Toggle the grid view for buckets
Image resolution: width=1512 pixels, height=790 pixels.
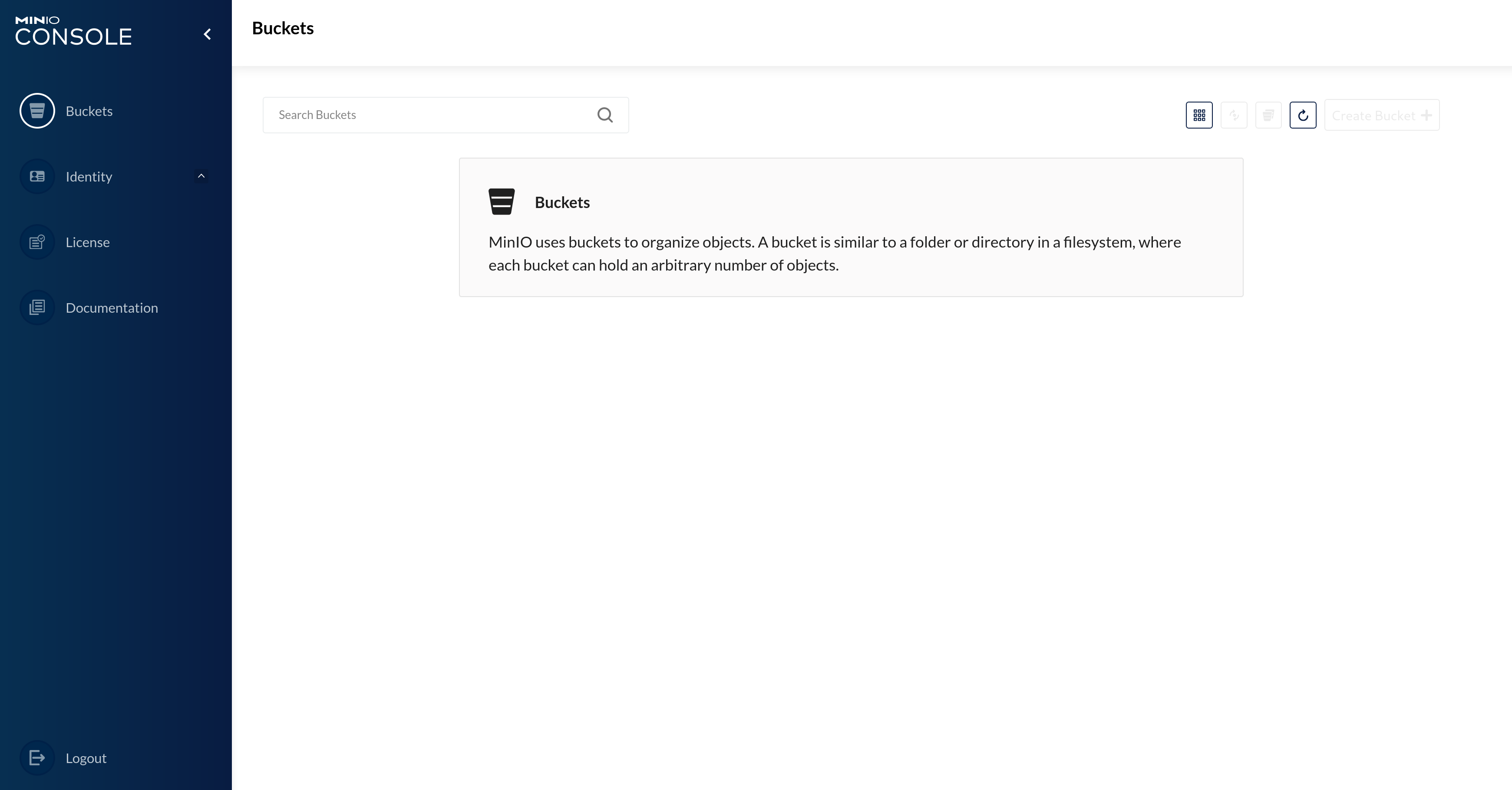click(x=1199, y=115)
